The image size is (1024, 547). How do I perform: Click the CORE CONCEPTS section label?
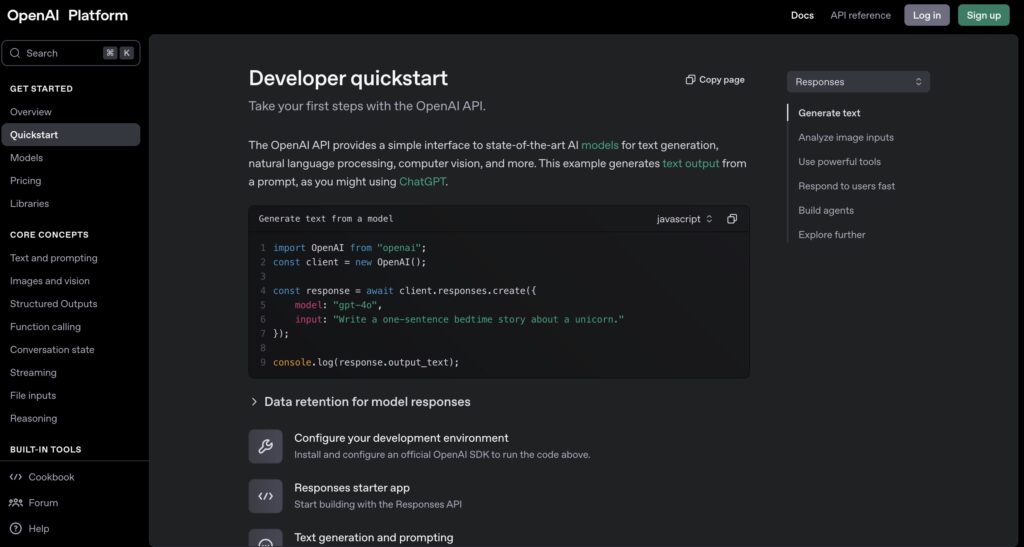[49, 235]
